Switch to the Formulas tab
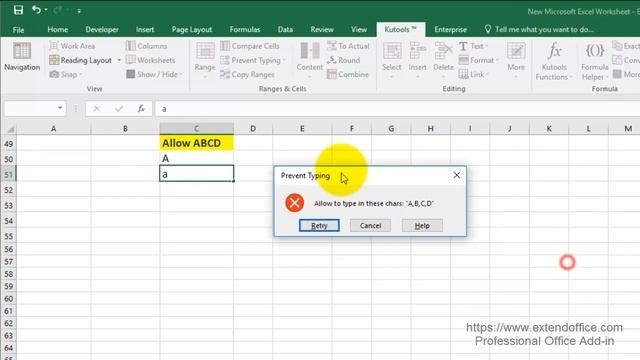Viewport: 640px width, 360px height. pyautogui.click(x=245, y=29)
